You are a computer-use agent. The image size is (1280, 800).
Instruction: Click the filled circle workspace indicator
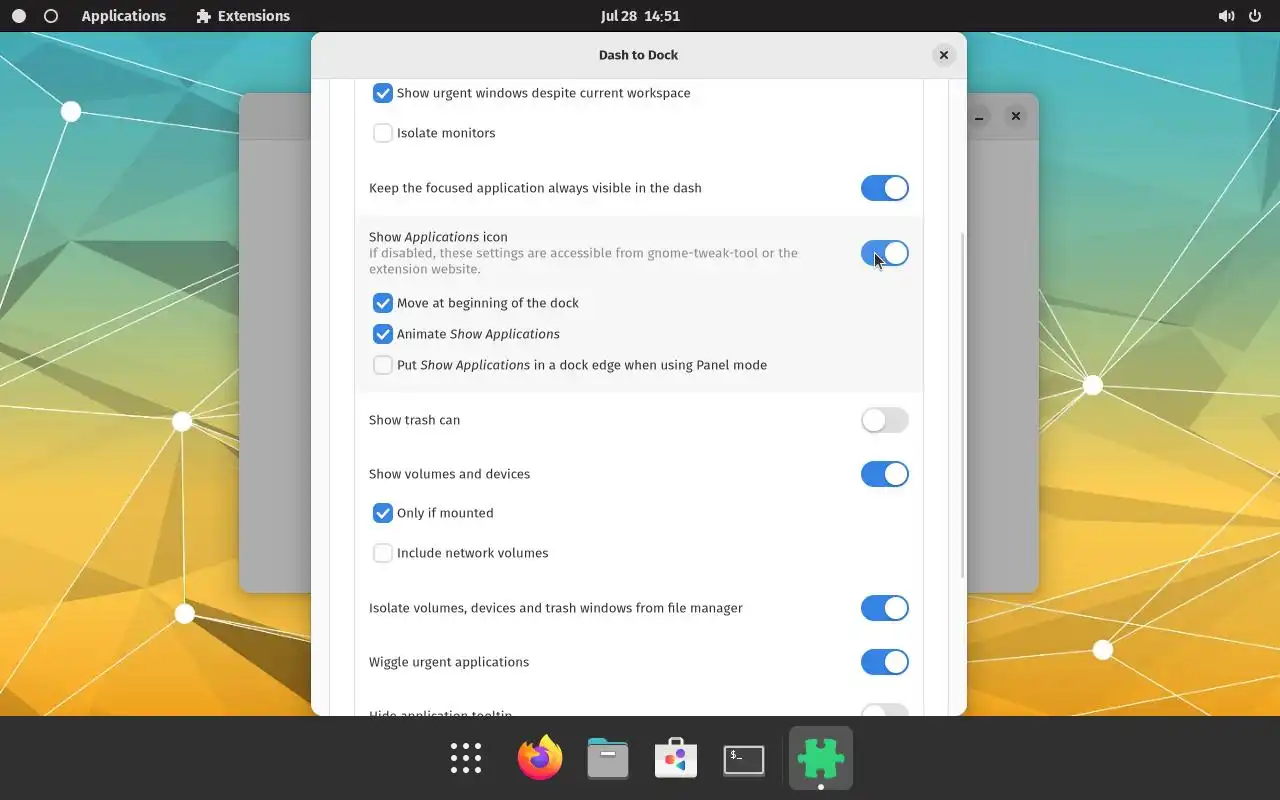pyautogui.click(x=19, y=16)
